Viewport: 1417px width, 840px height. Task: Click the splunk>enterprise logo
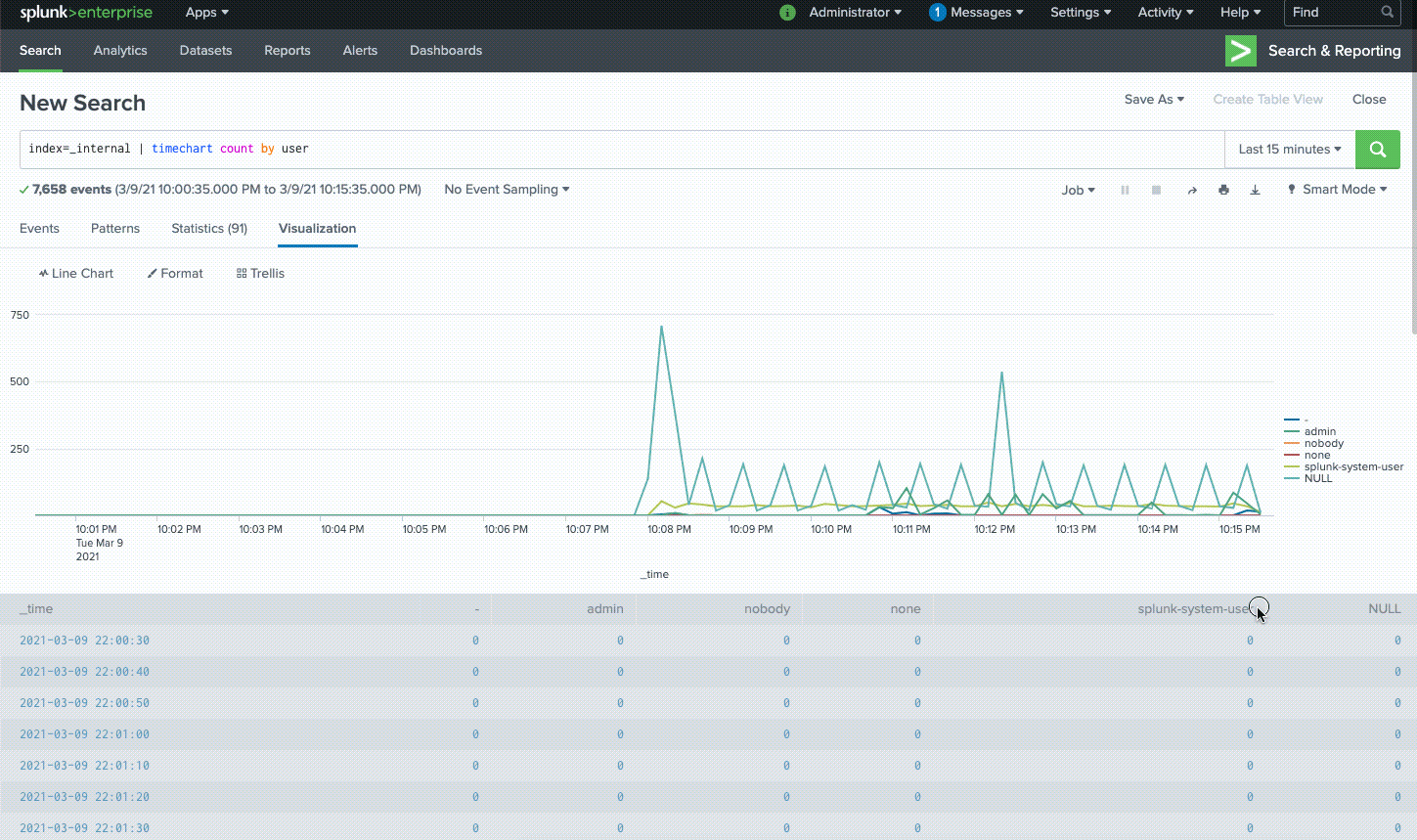(86, 13)
